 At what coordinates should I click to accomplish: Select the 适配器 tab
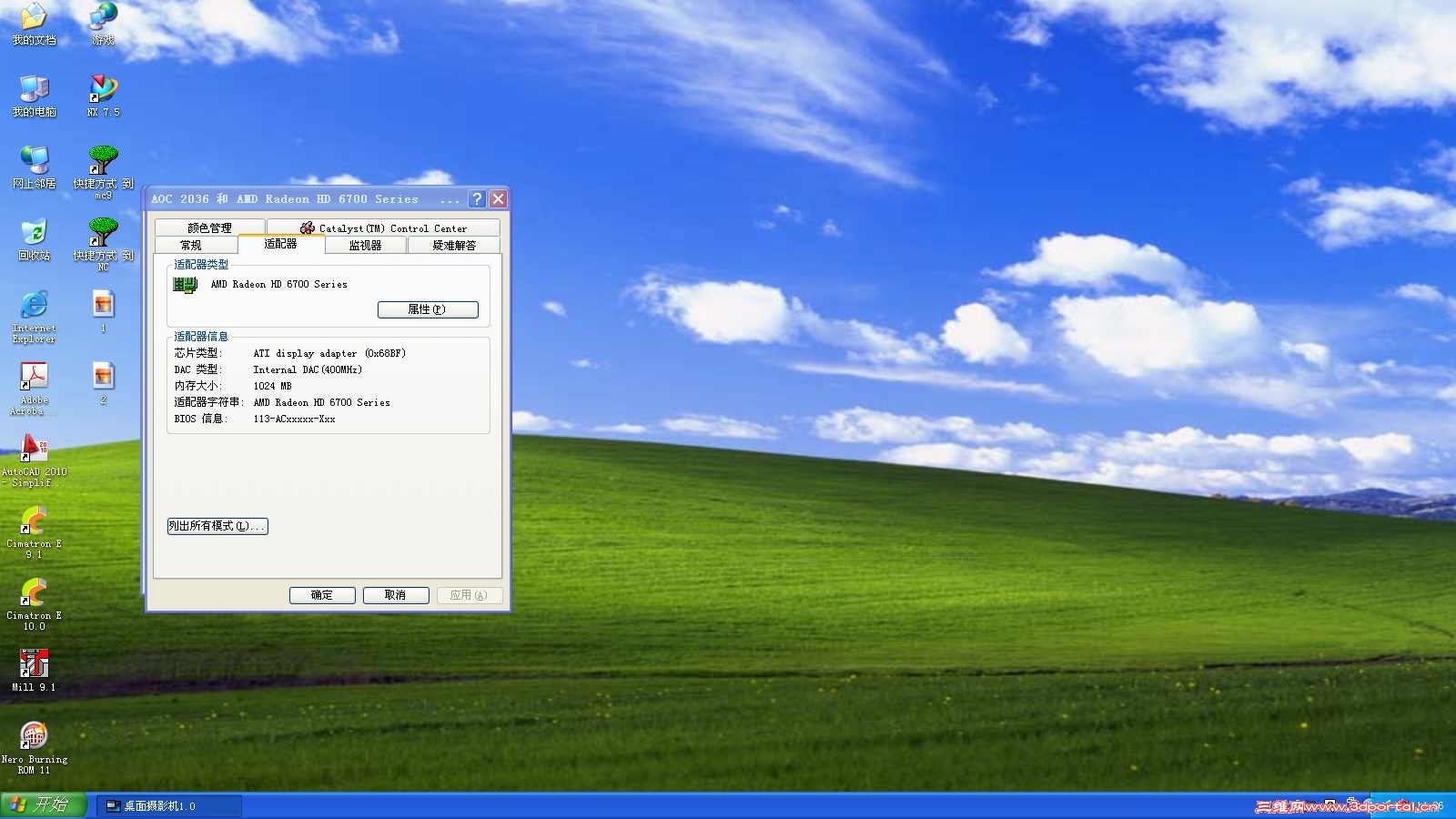click(x=280, y=244)
